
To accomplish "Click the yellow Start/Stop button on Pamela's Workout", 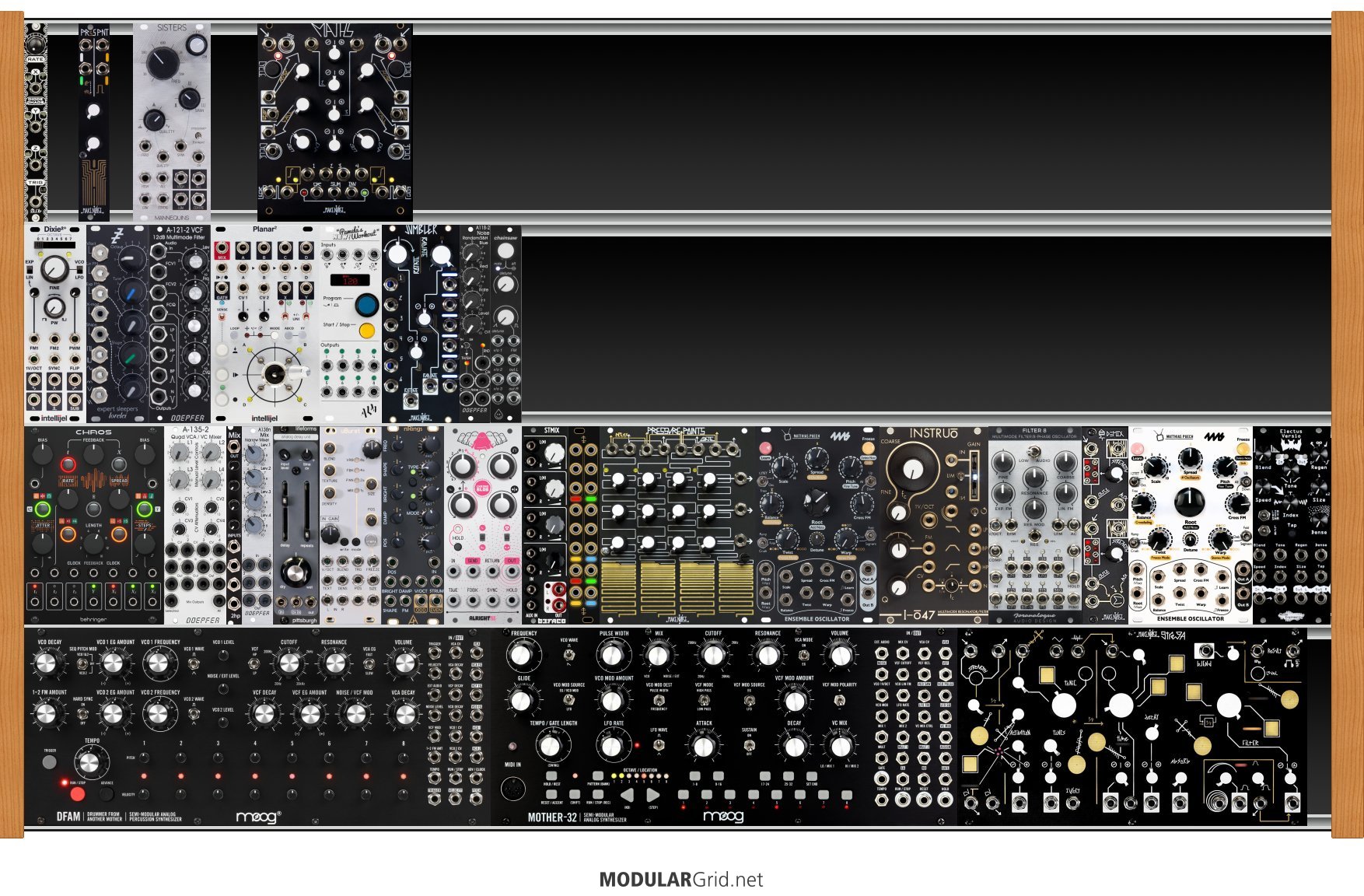I will pyautogui.click(x=366, y=331).
